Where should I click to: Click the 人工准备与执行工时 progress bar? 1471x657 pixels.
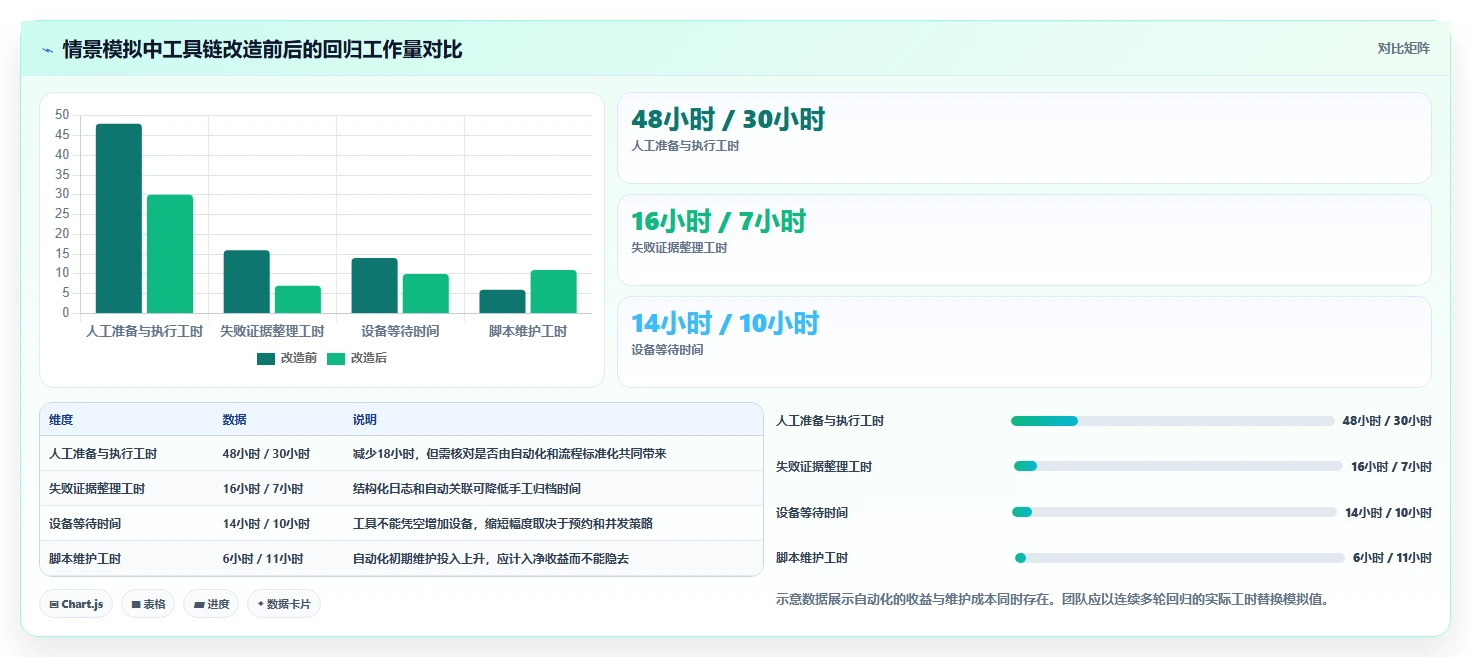pos(1173,421)
